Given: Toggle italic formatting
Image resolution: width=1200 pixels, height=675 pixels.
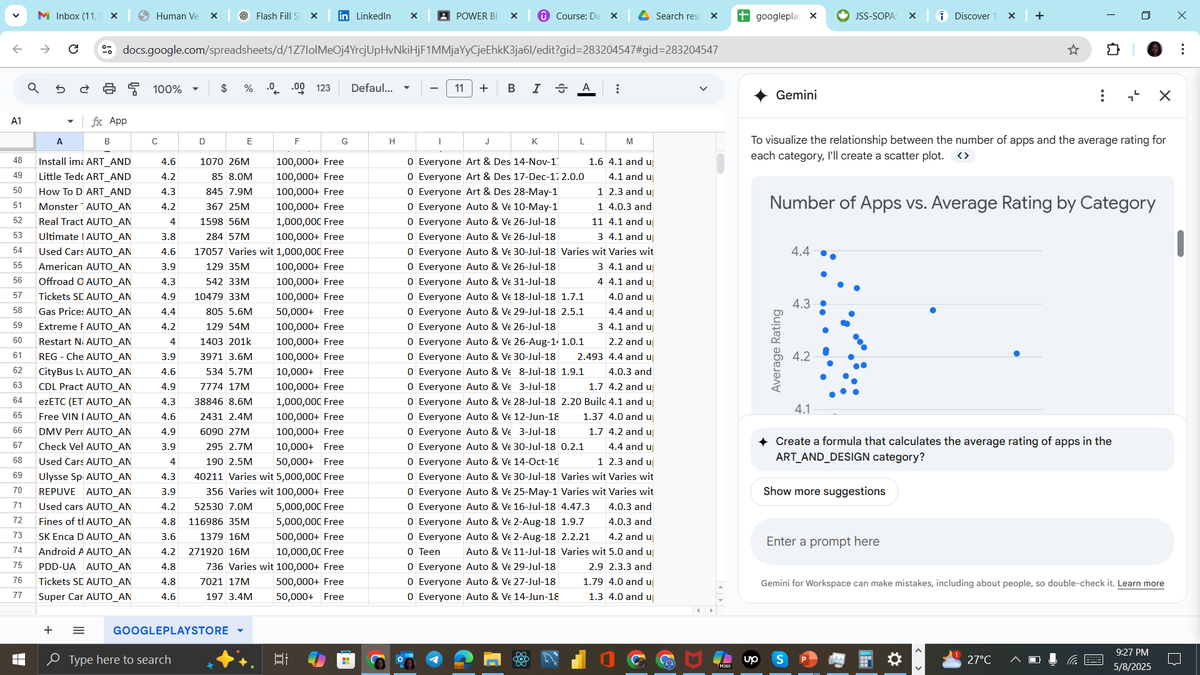Looking at the screenshot, I should (x=536, y=89).
